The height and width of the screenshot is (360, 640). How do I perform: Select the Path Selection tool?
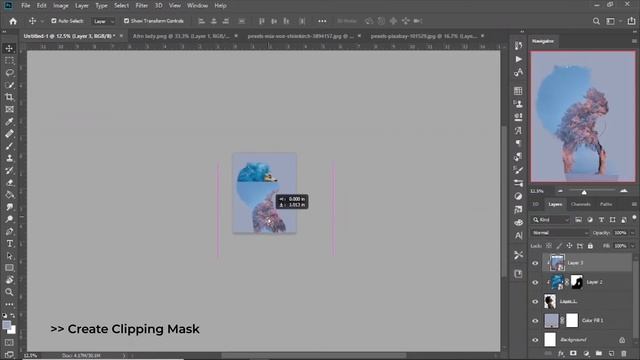[x=9, y=256]
